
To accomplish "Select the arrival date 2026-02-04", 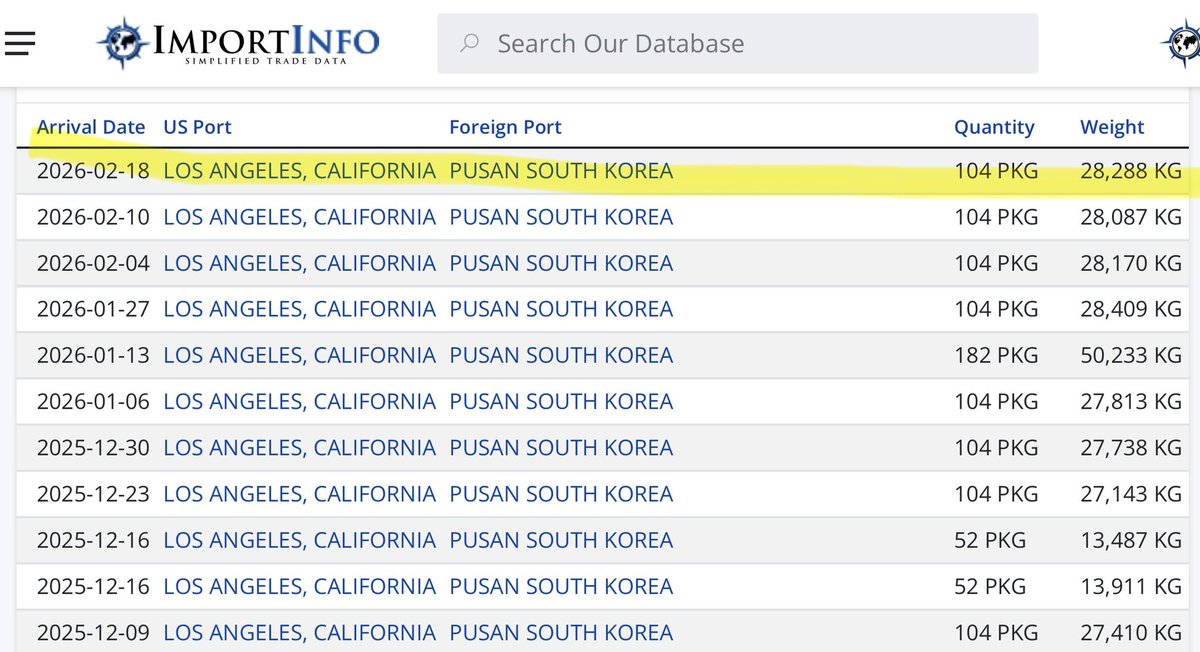I will [93, 263].
